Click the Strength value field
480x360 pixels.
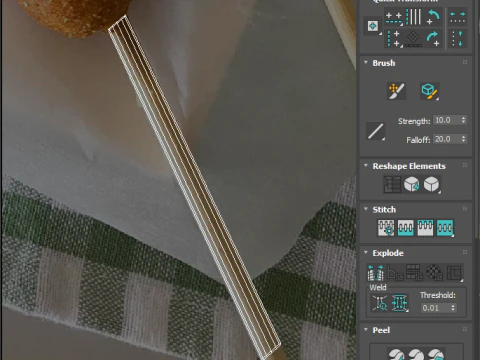tap(446, 120)
